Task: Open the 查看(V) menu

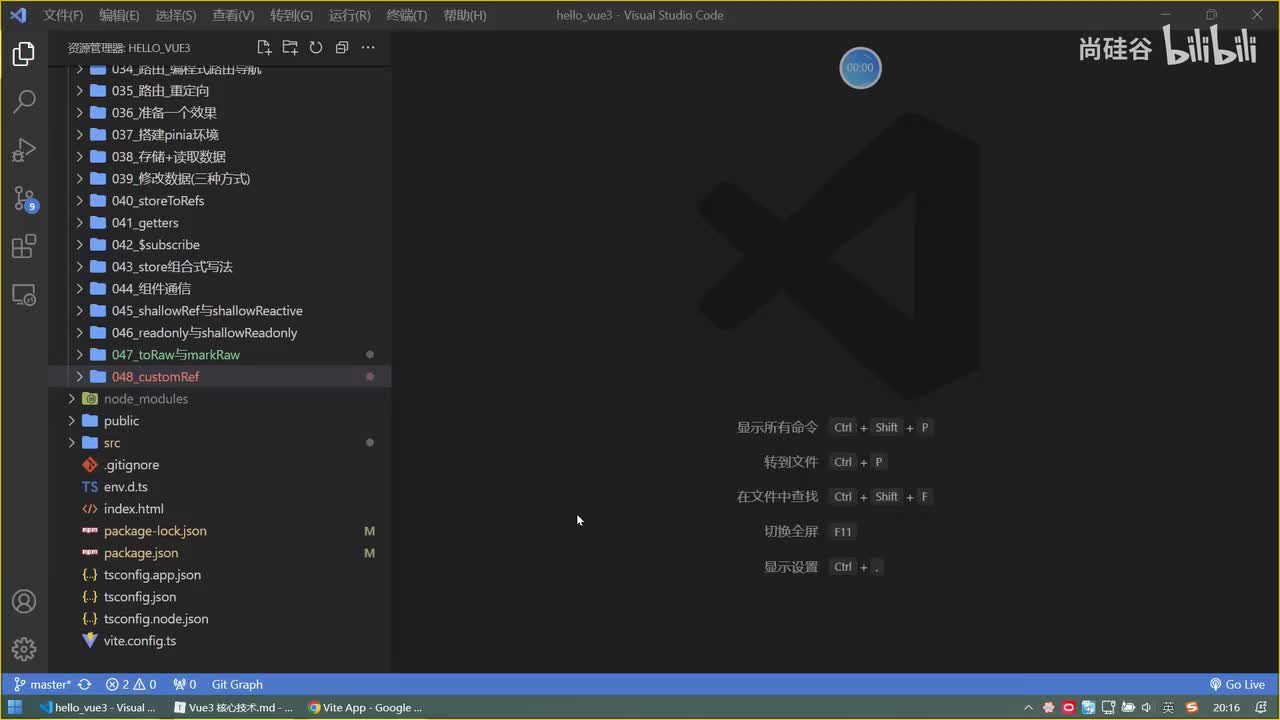Action: click(233, 15)
